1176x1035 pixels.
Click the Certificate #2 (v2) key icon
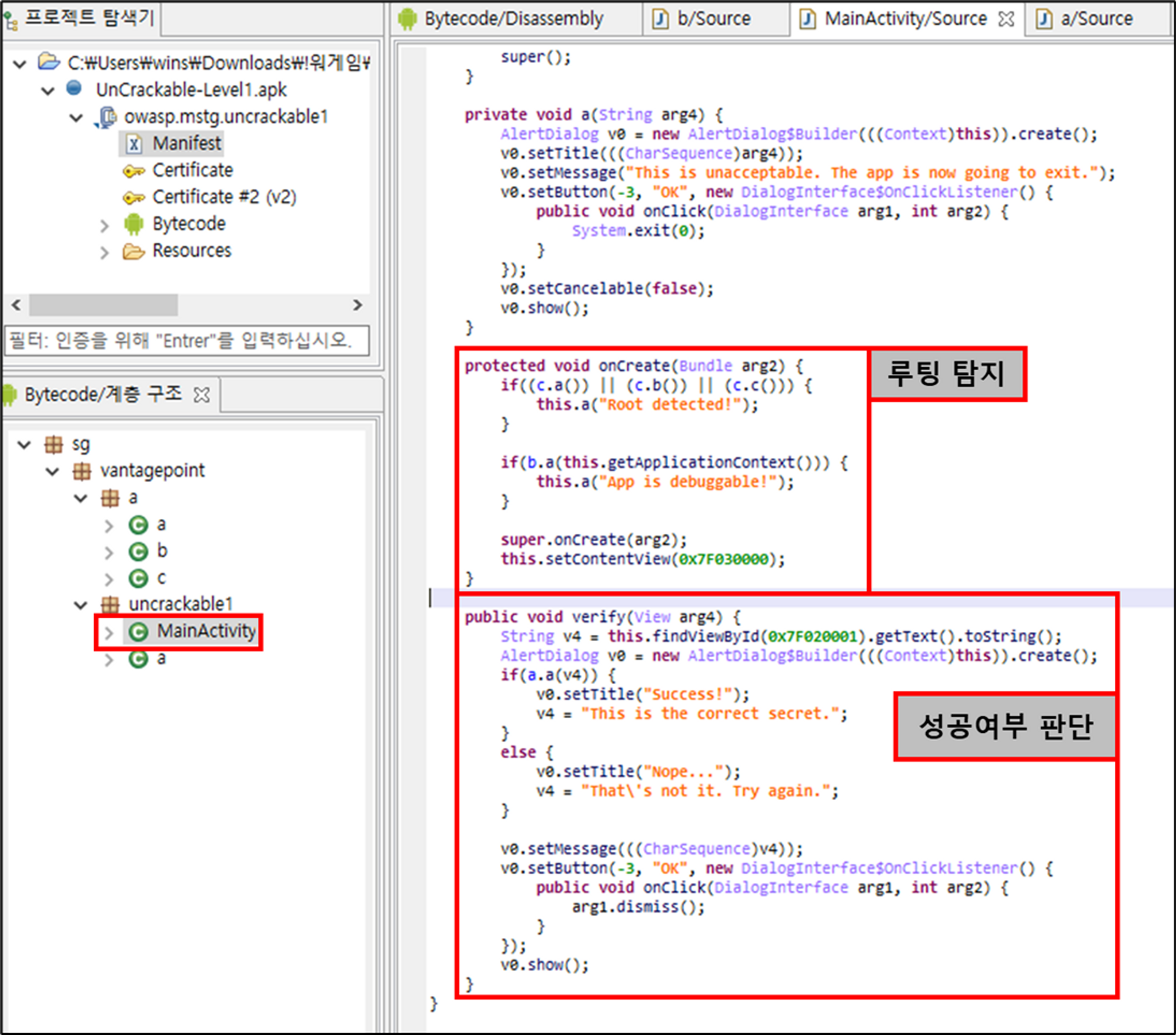pos(133,197)
